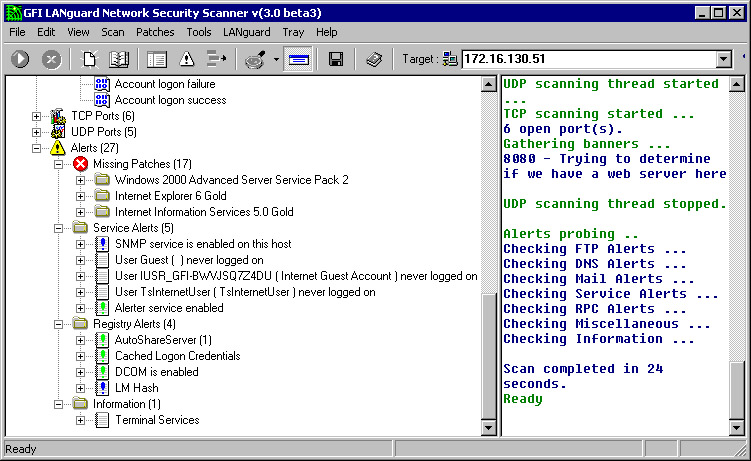
Task: Click the green alert icon beside Alerter service
Action: coord(102,308)
